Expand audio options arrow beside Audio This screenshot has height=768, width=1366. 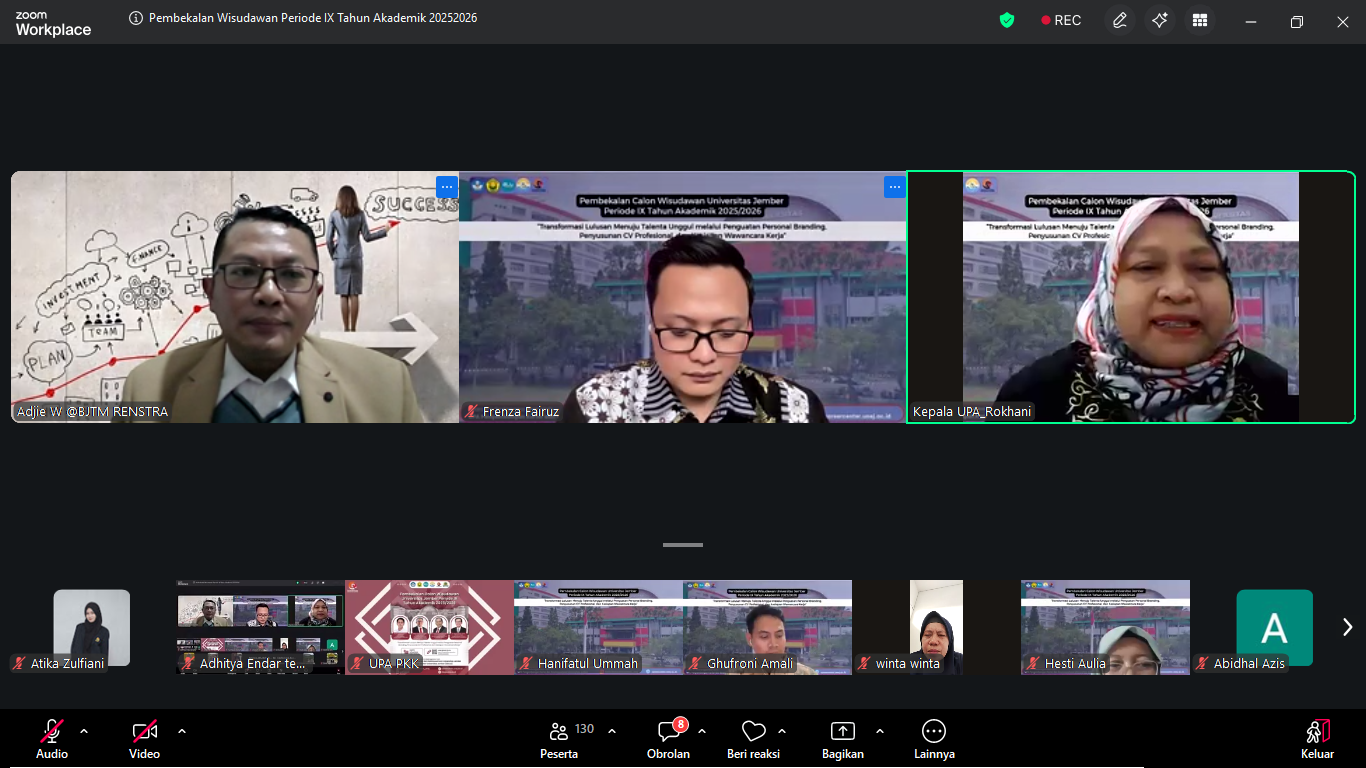point(84,731)
